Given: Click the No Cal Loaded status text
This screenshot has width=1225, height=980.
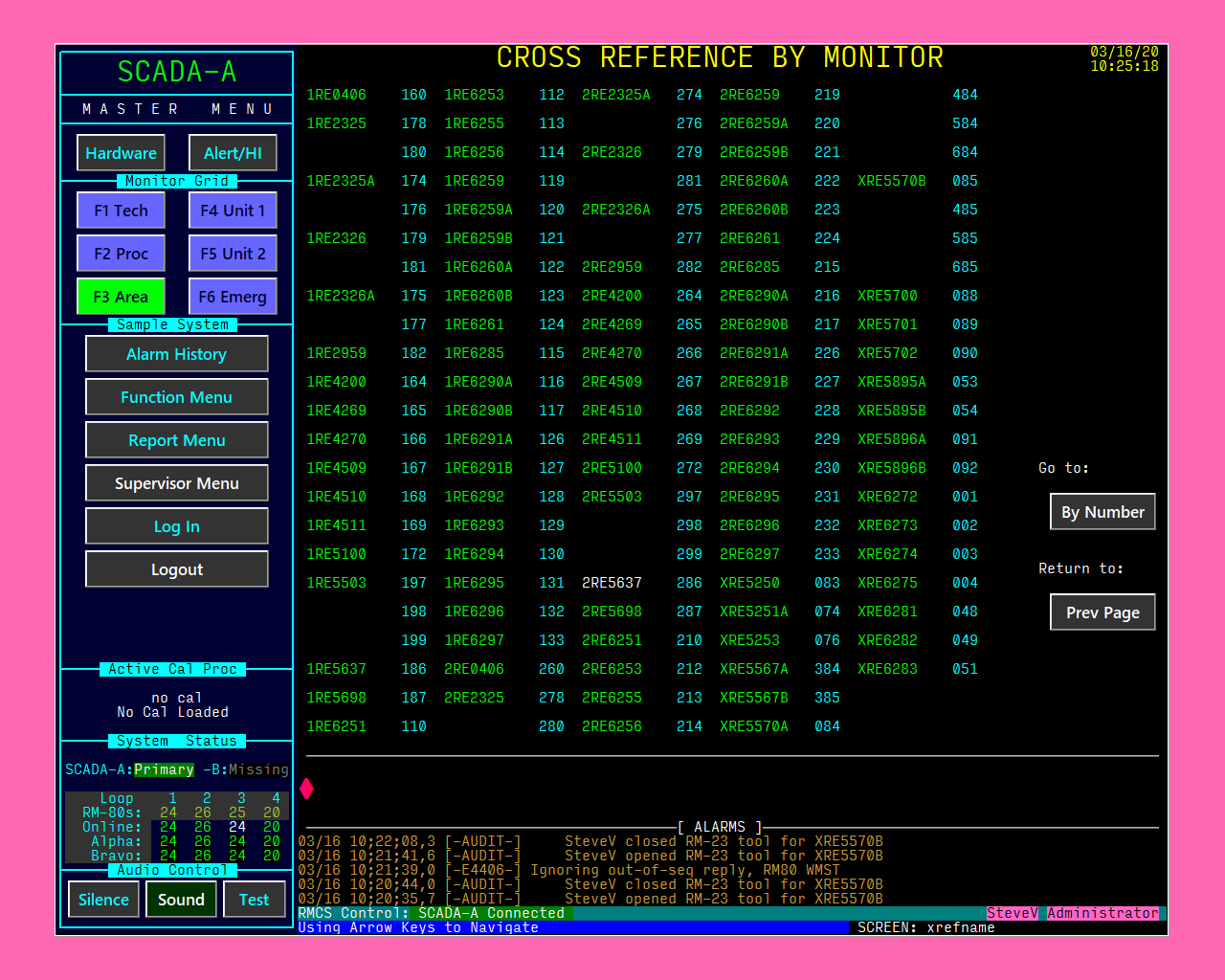Looking at the screenshot, I should [x=172, y=712].
